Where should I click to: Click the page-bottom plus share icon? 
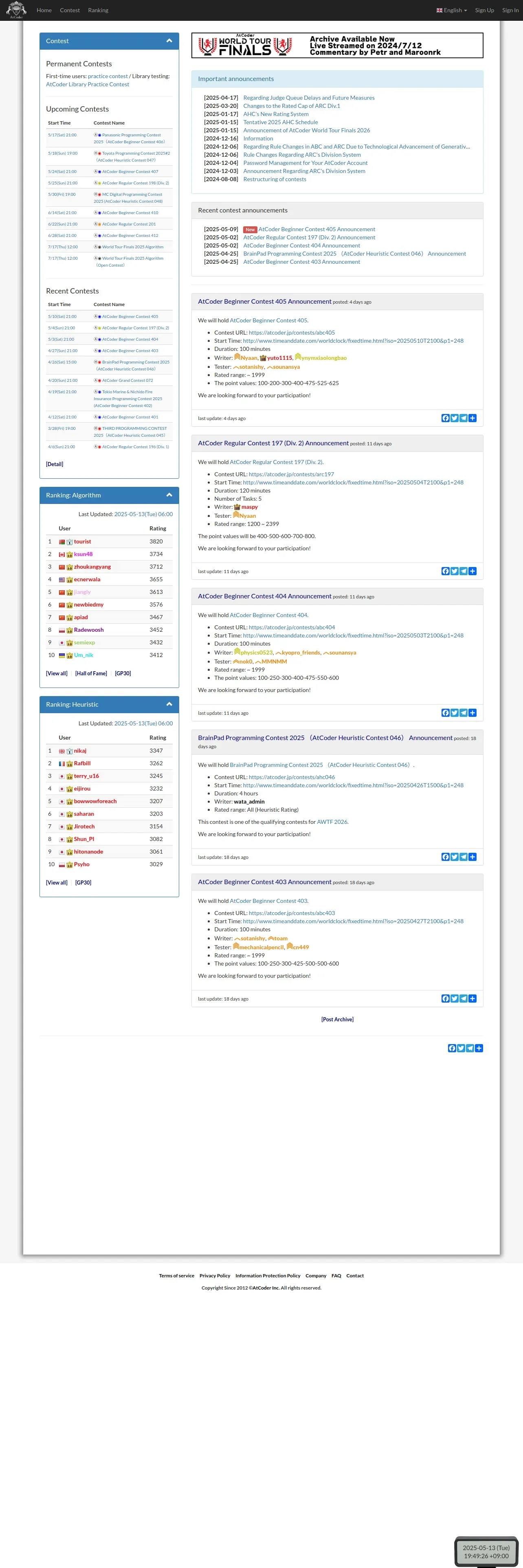479,1048
